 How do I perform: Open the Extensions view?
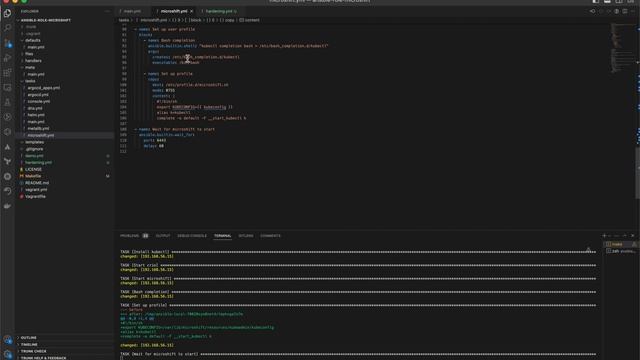coord(7,73)
